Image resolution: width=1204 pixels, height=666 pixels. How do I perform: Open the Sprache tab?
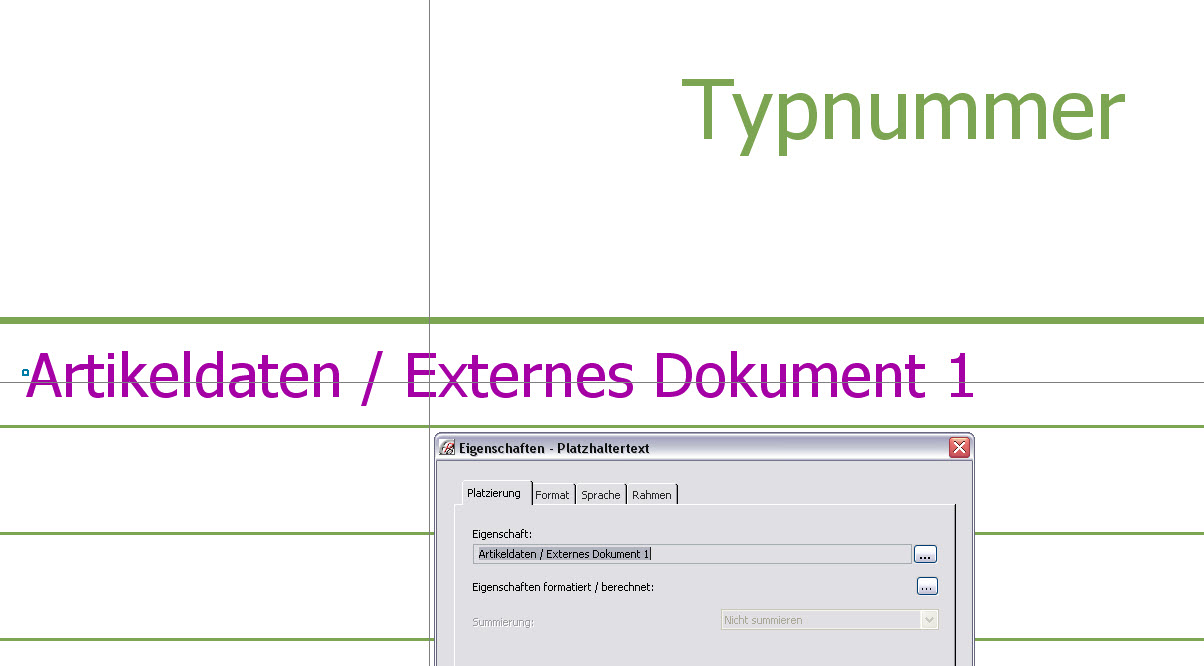[601, 494]
